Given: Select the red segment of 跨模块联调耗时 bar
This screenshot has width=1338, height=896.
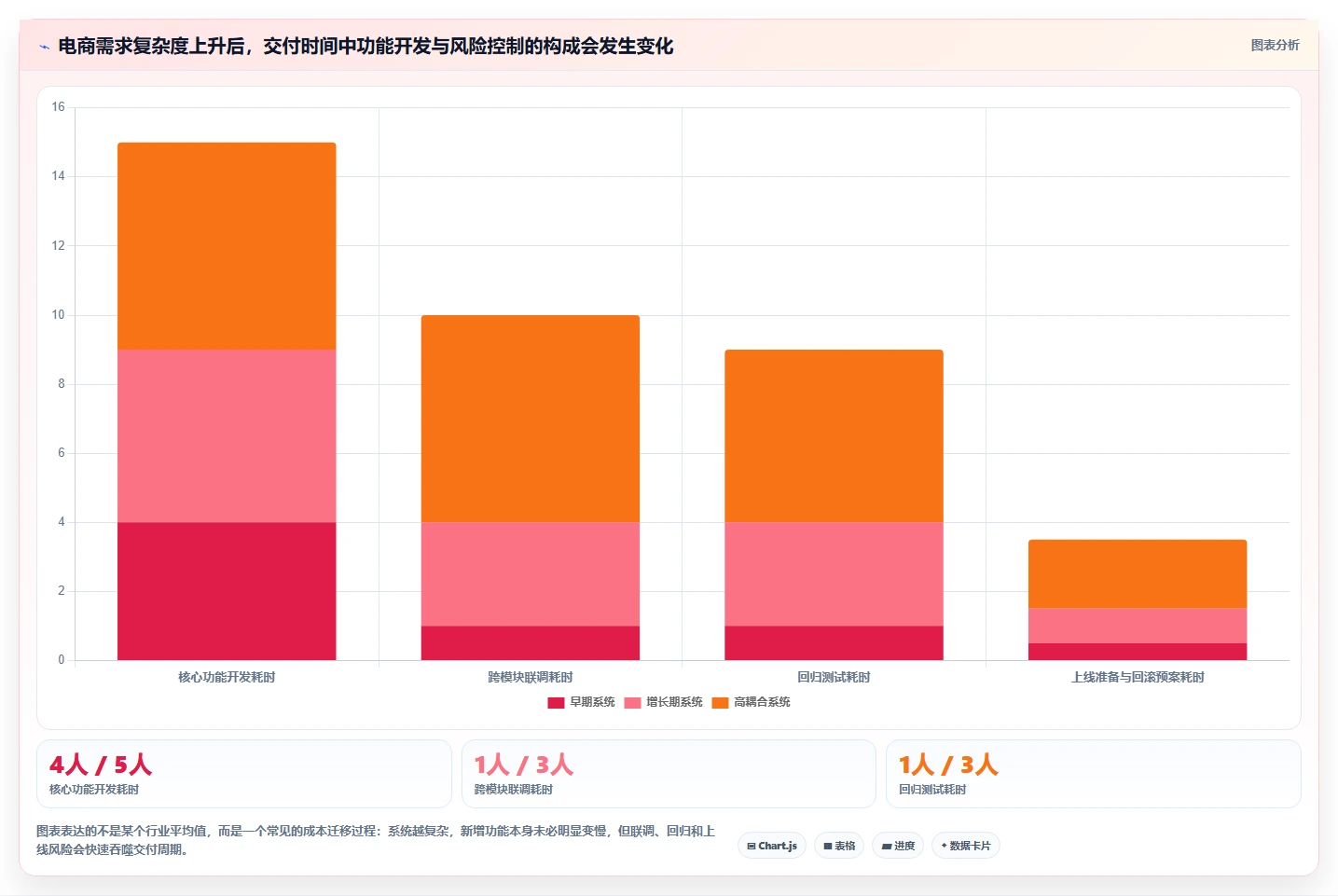Looking at the screenshot, I should coord(531,642).
